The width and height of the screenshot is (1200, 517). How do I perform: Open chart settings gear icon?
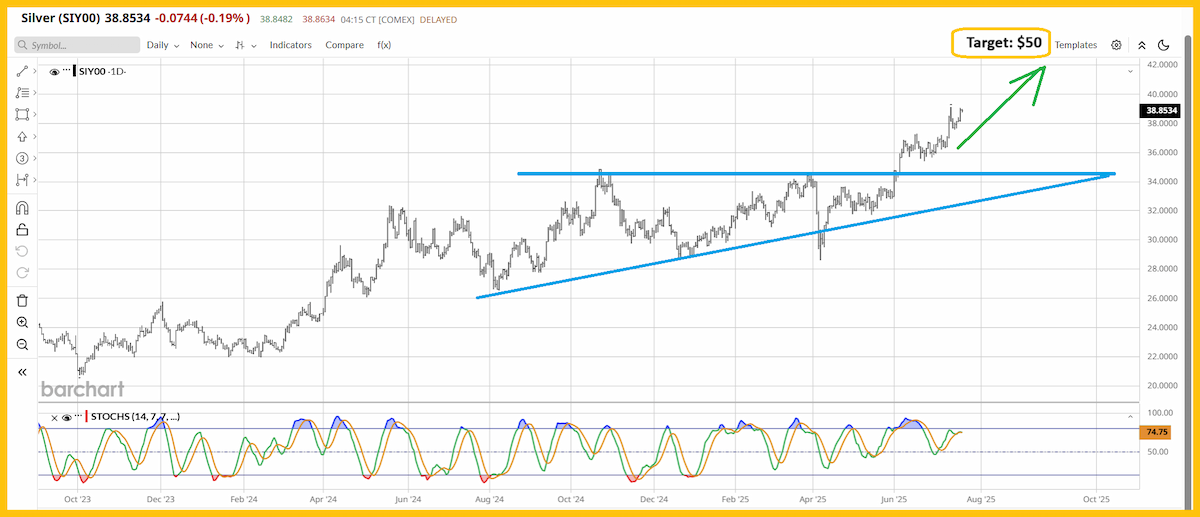coord(1116,45)
